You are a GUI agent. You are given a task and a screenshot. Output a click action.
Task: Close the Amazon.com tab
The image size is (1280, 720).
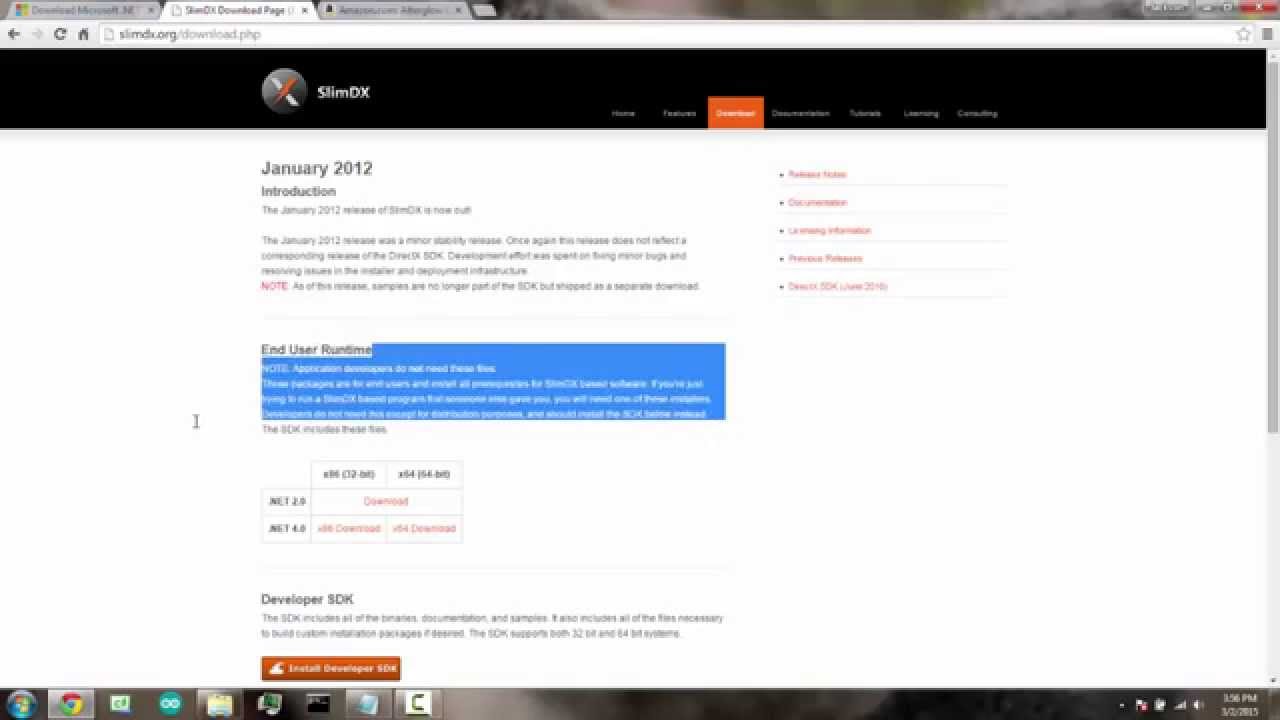click(x=458, y=10)
